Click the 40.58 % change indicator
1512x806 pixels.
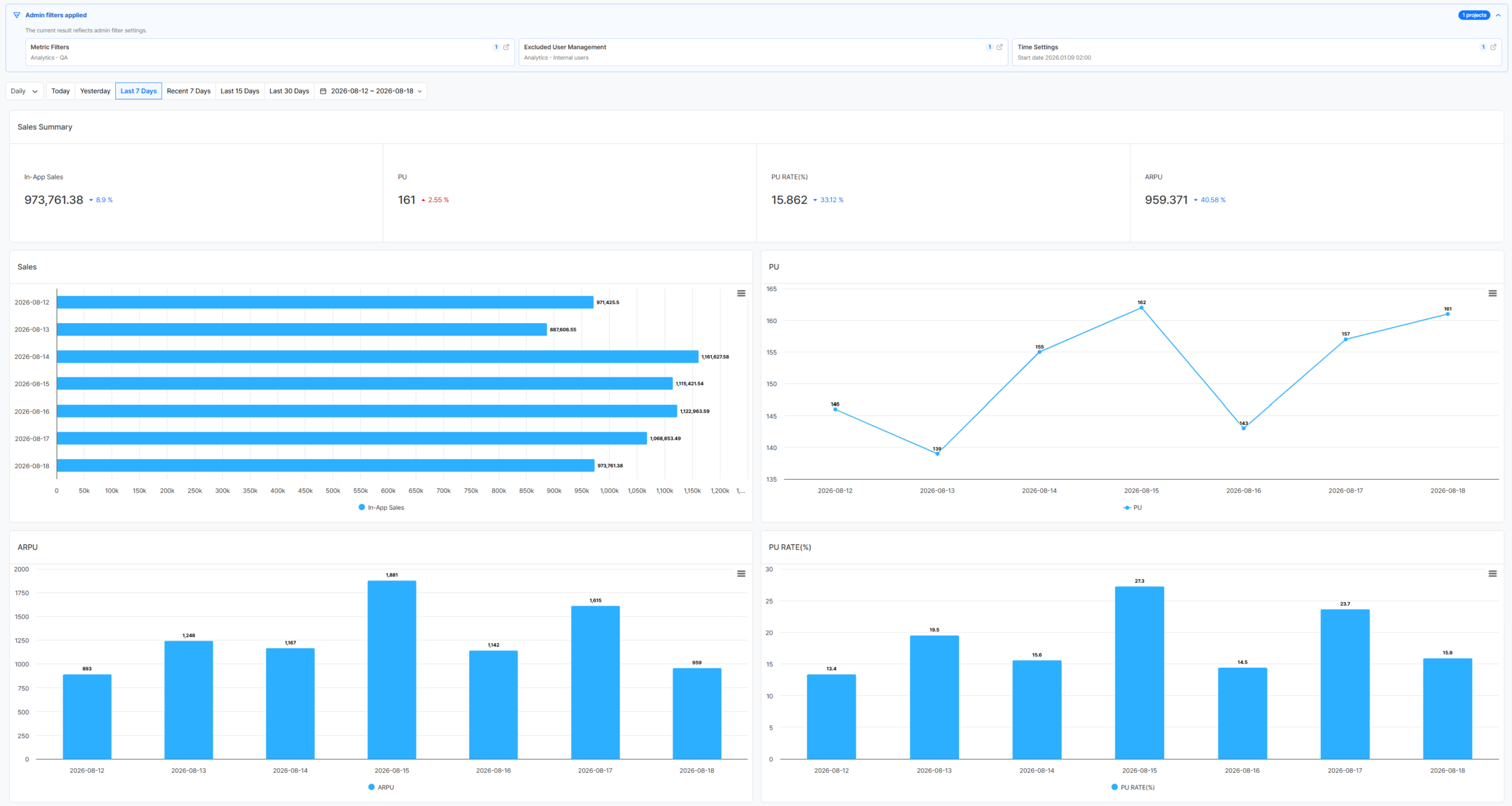tap(1210, 200)
